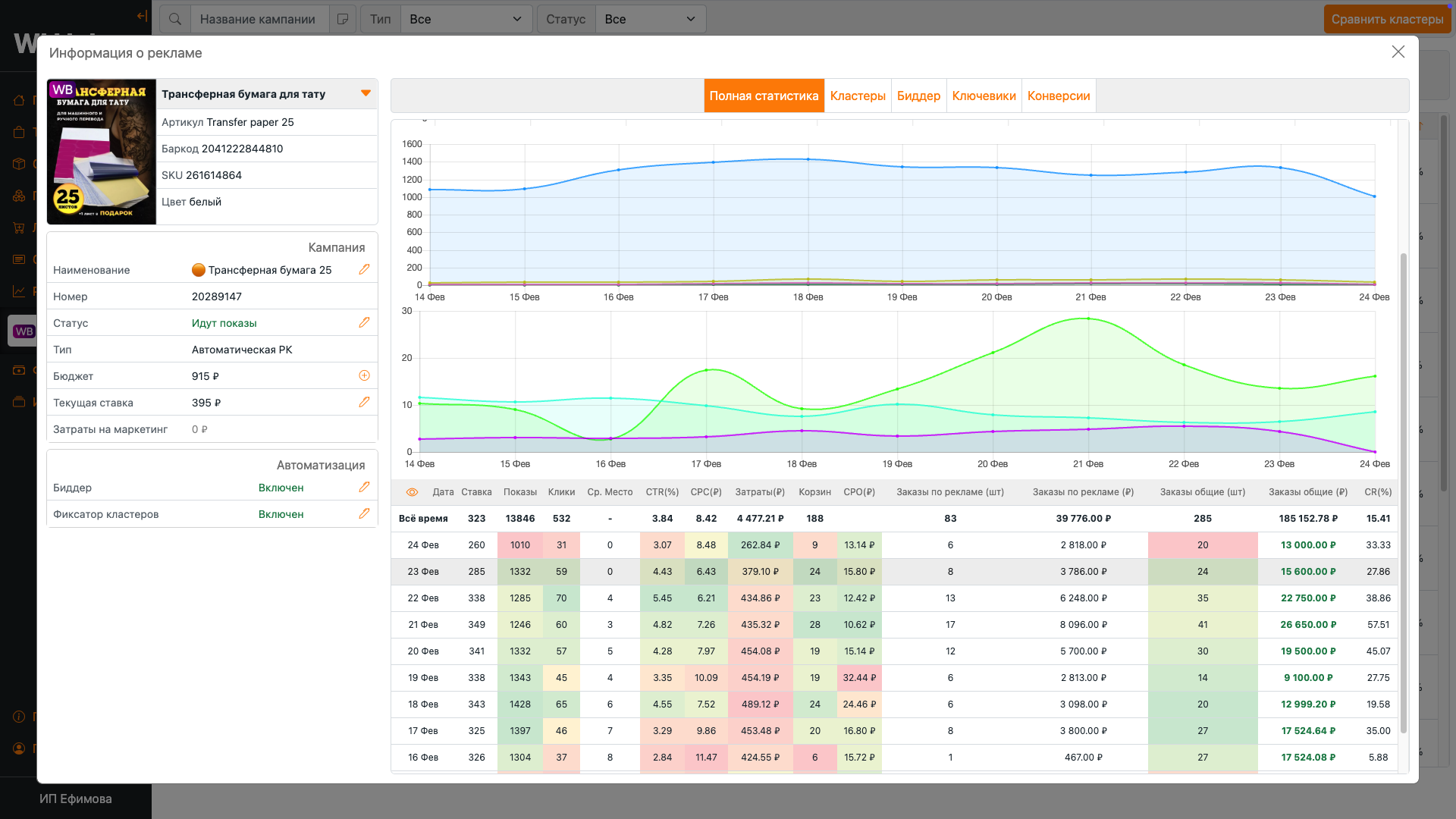Image resolution: width=1456 pixels, height=819 pixels.
Task: Click the product thumbnail image
Action: tap(102, 152)
